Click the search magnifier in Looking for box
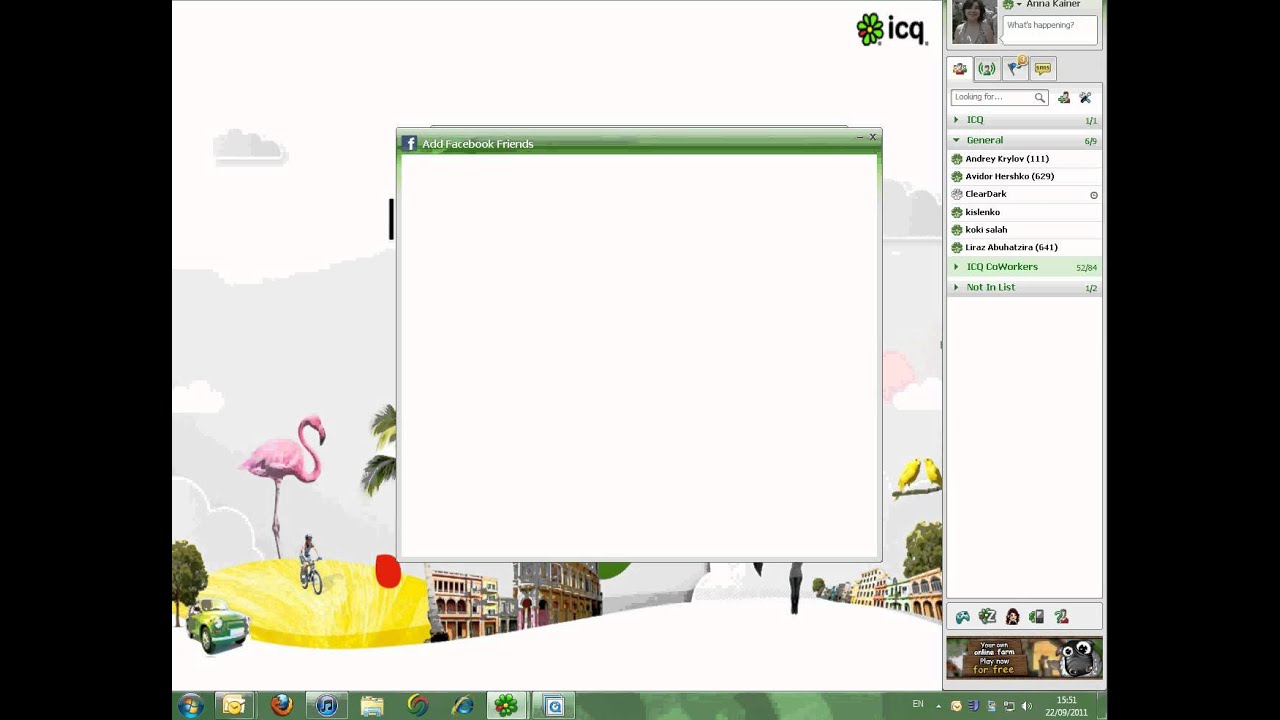Screen dimensions: 1280x720 (1040, 97)
